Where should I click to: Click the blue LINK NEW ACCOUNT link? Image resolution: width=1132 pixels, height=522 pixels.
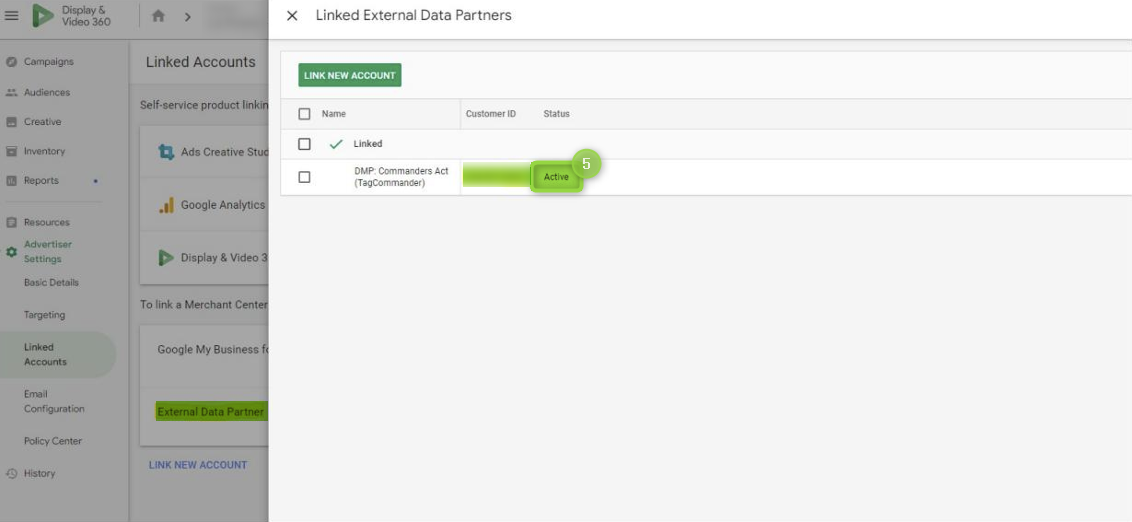pyautogui.click(x=198, y=465)
